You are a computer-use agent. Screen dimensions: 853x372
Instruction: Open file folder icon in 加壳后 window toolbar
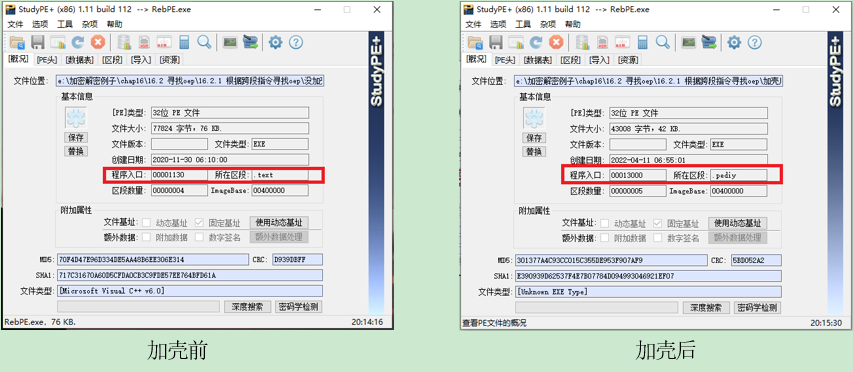[475, 42]
